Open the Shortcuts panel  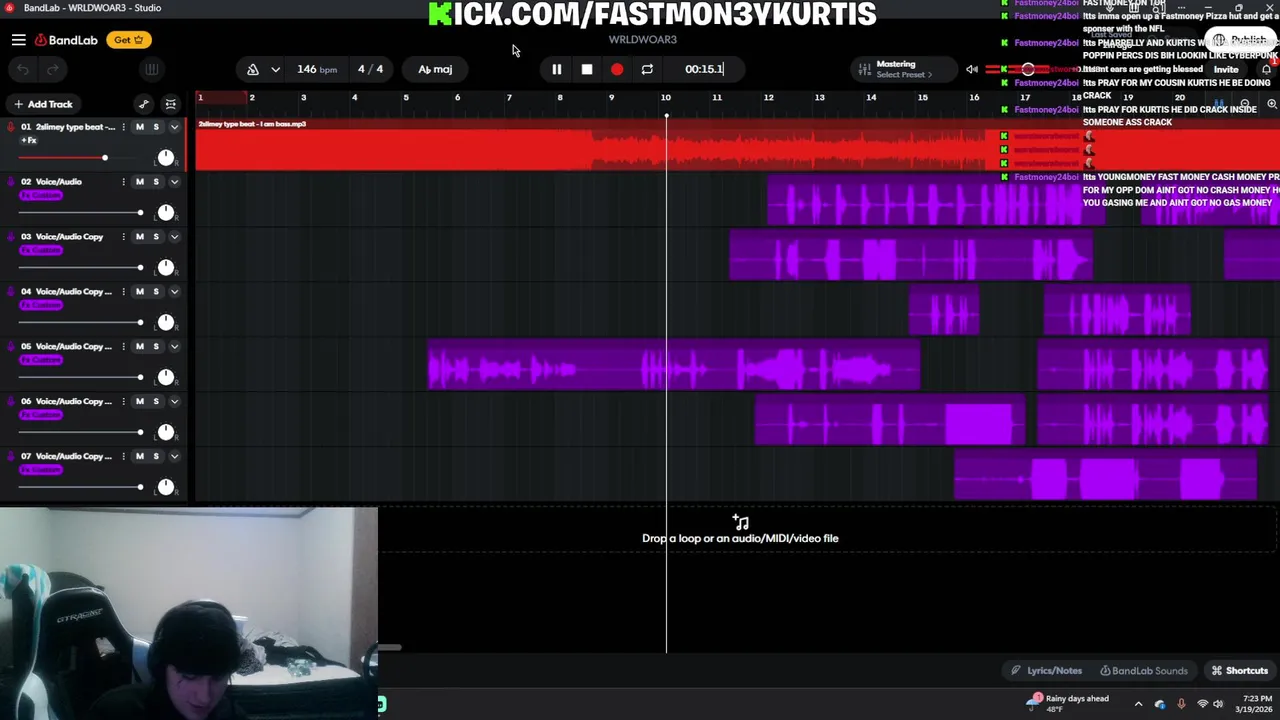[1239, 671]
